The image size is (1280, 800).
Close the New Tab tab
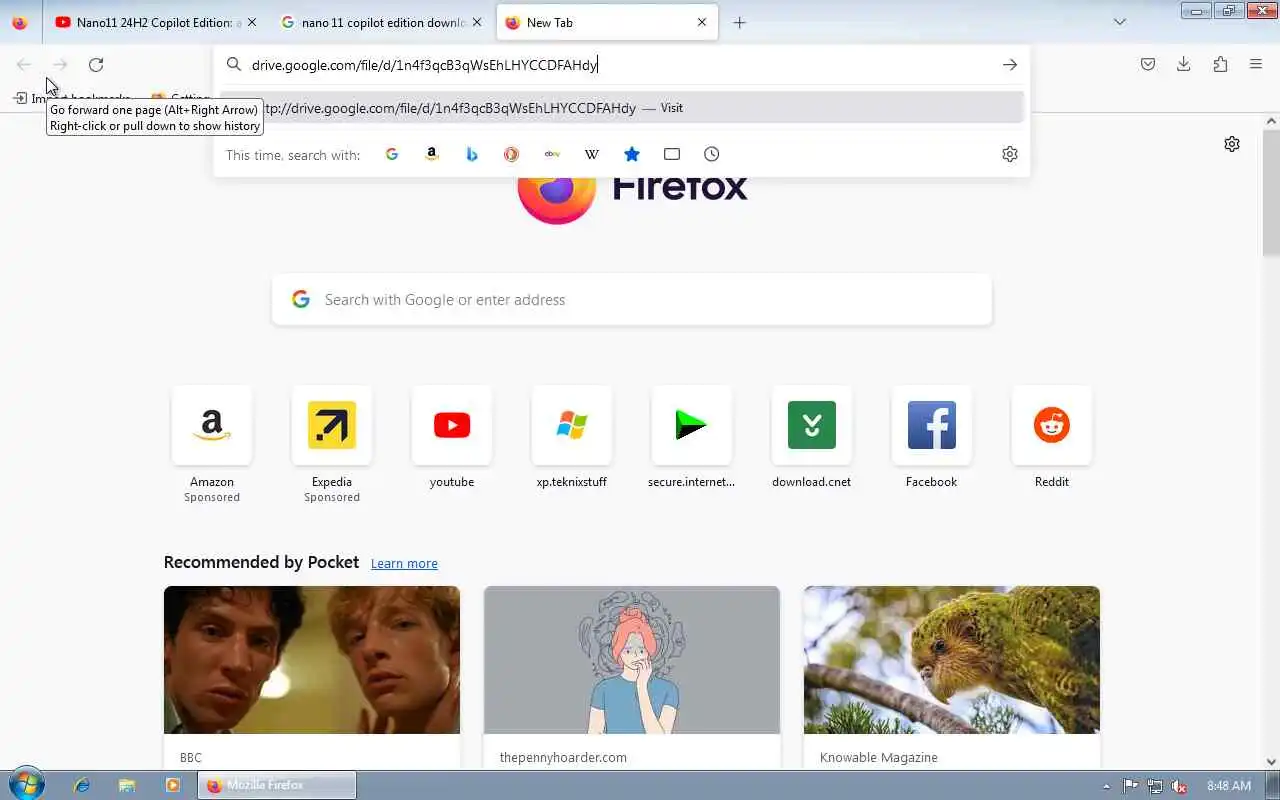coord(702,23)
